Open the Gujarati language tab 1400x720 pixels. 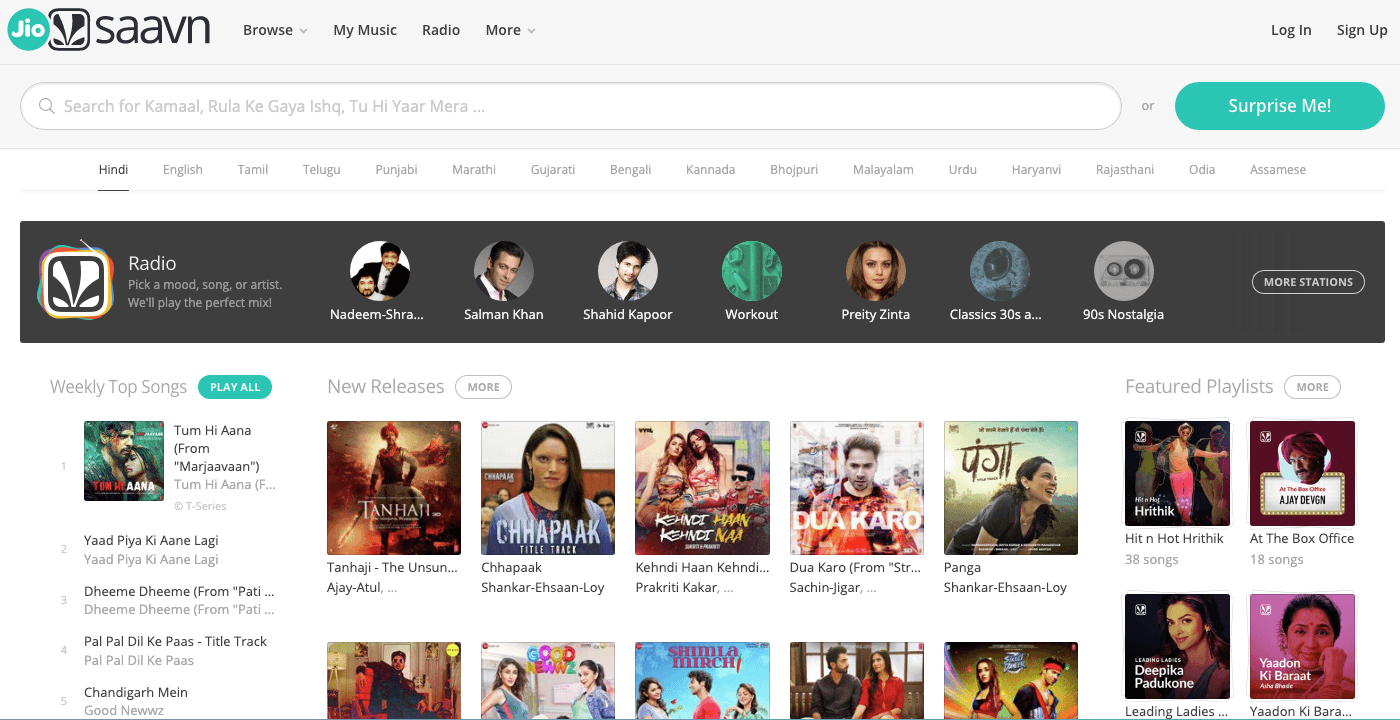click(x=553, y=170)
